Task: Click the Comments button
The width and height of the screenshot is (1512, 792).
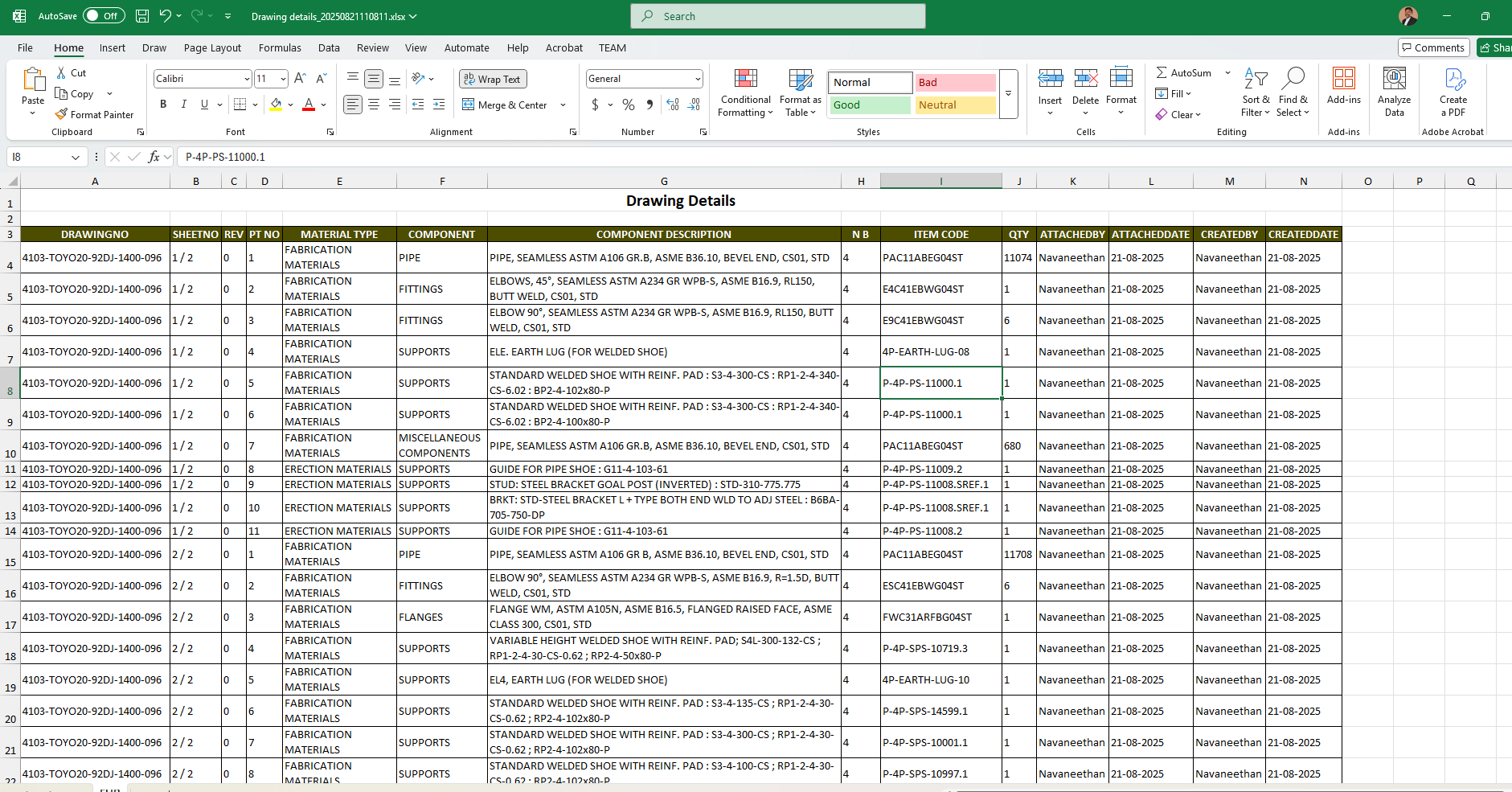Action: click(1433, 48)
